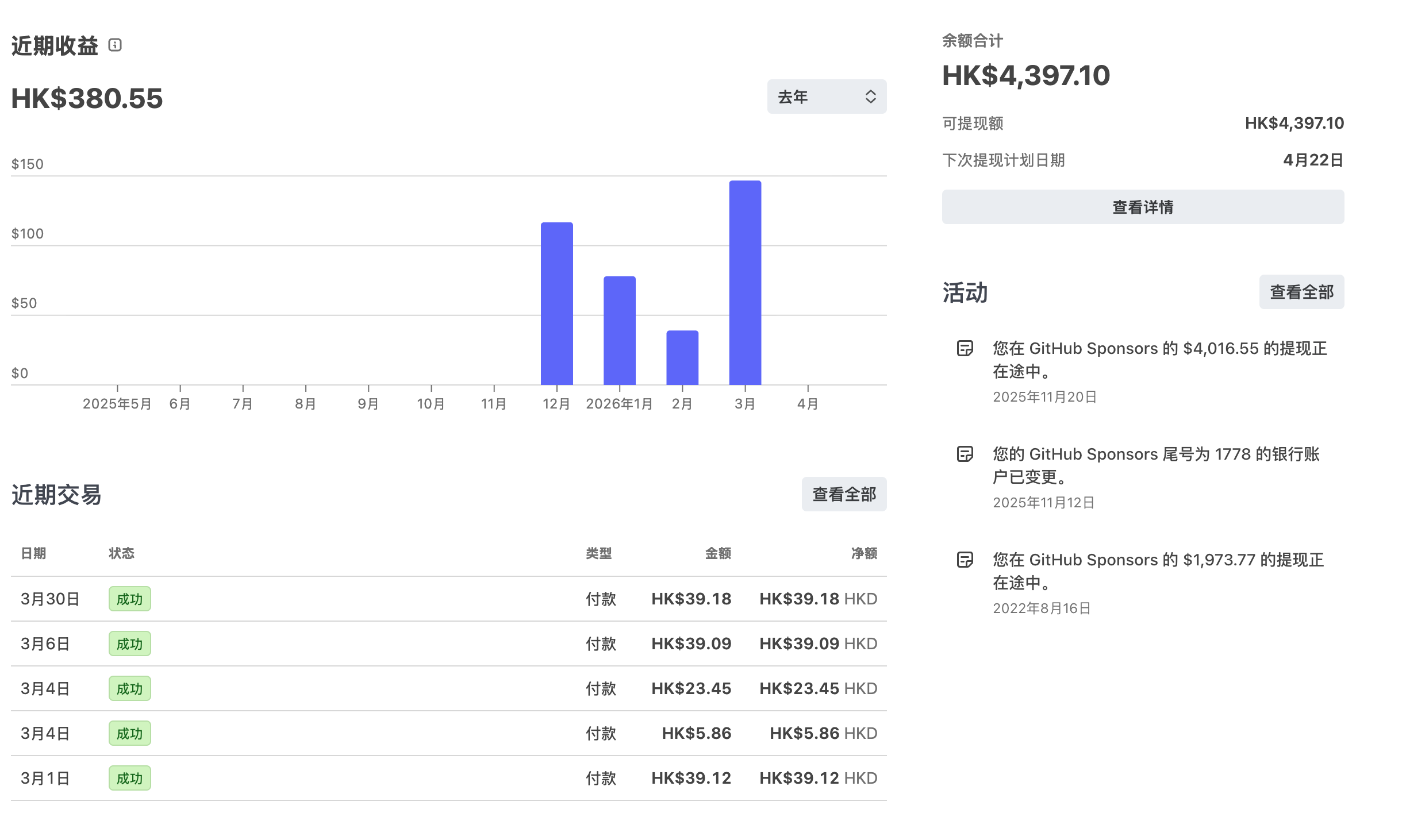Click the note icon for bank account 1778 change
1406x840 pixels.
point(965,454)
